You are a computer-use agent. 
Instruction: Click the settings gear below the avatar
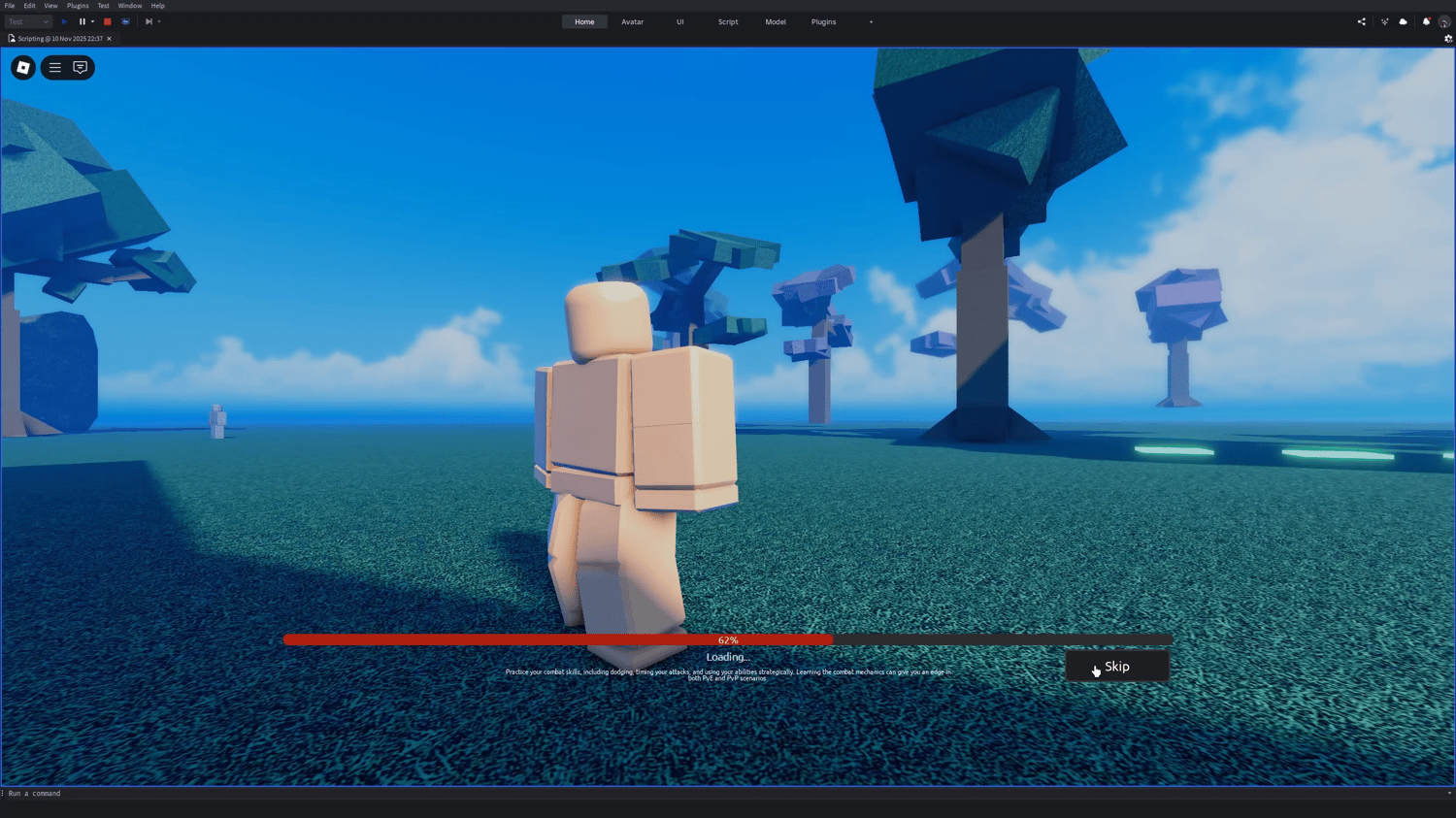(1448, 39)
